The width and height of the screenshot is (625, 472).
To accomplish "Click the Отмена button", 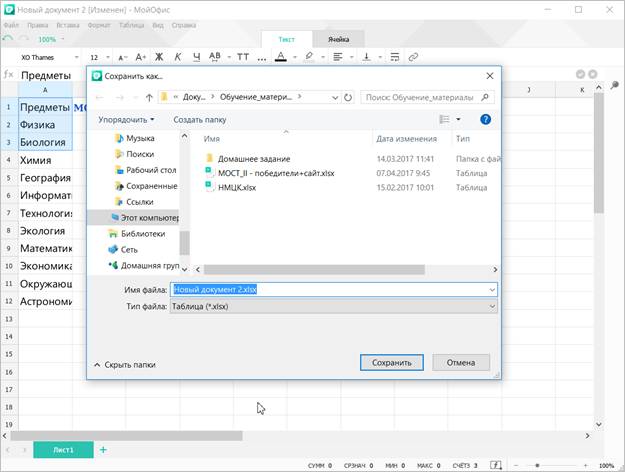I will pos(460,362).
